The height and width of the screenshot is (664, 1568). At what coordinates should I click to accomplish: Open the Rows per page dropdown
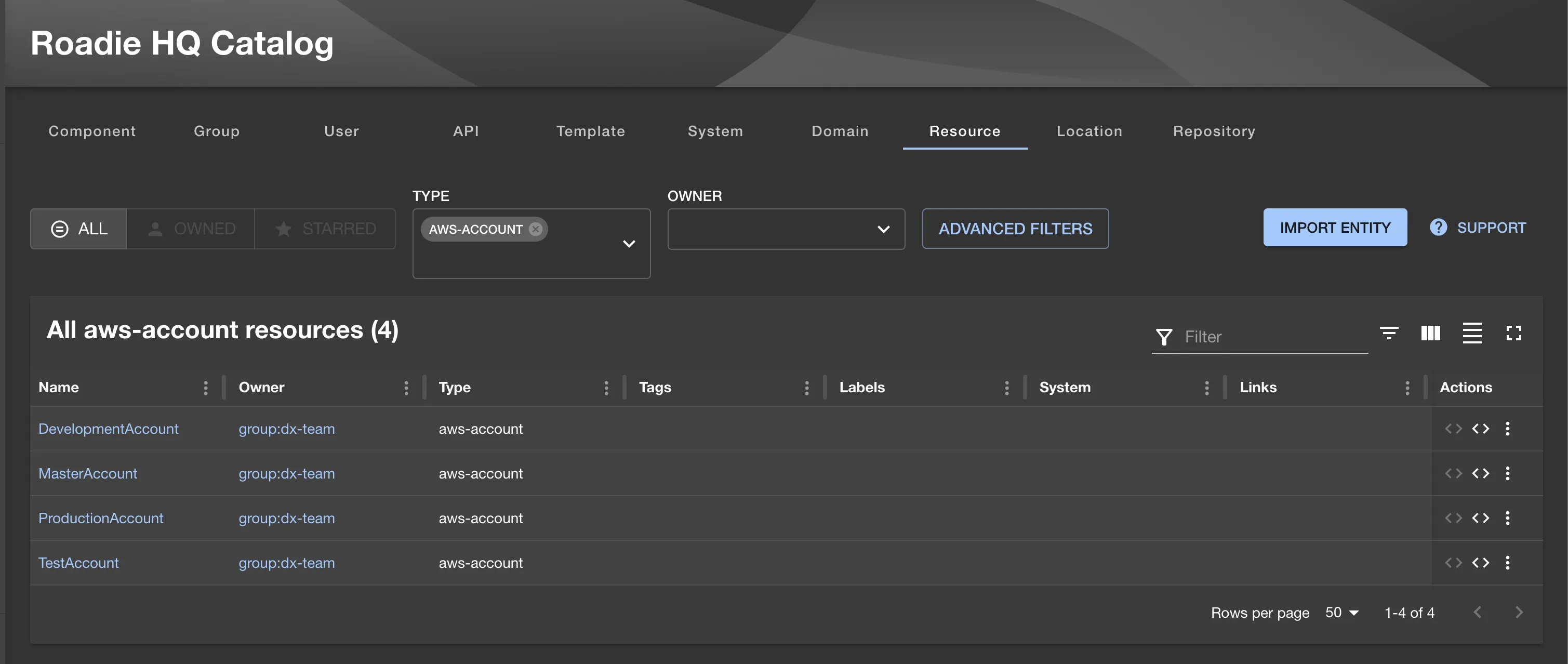click(1340, 612)
